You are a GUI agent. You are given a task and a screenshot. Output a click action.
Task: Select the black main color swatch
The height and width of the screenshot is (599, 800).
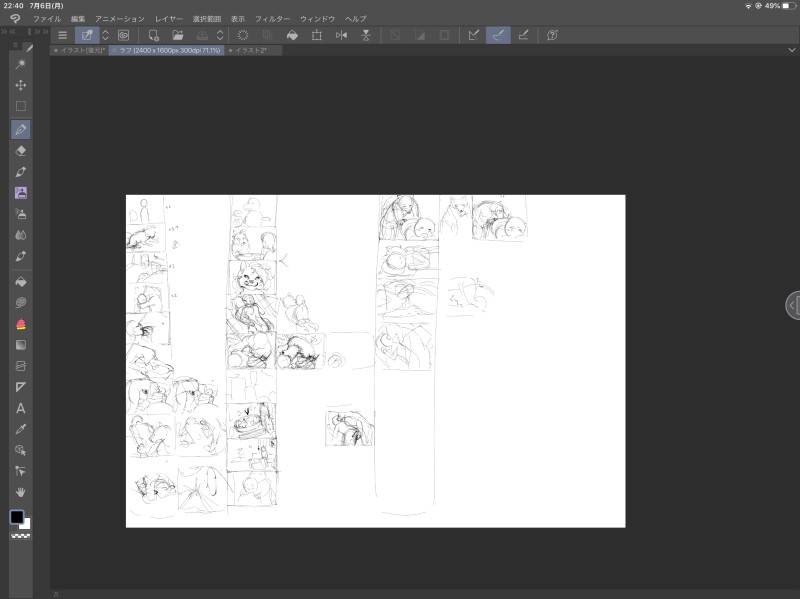[17, 517]
